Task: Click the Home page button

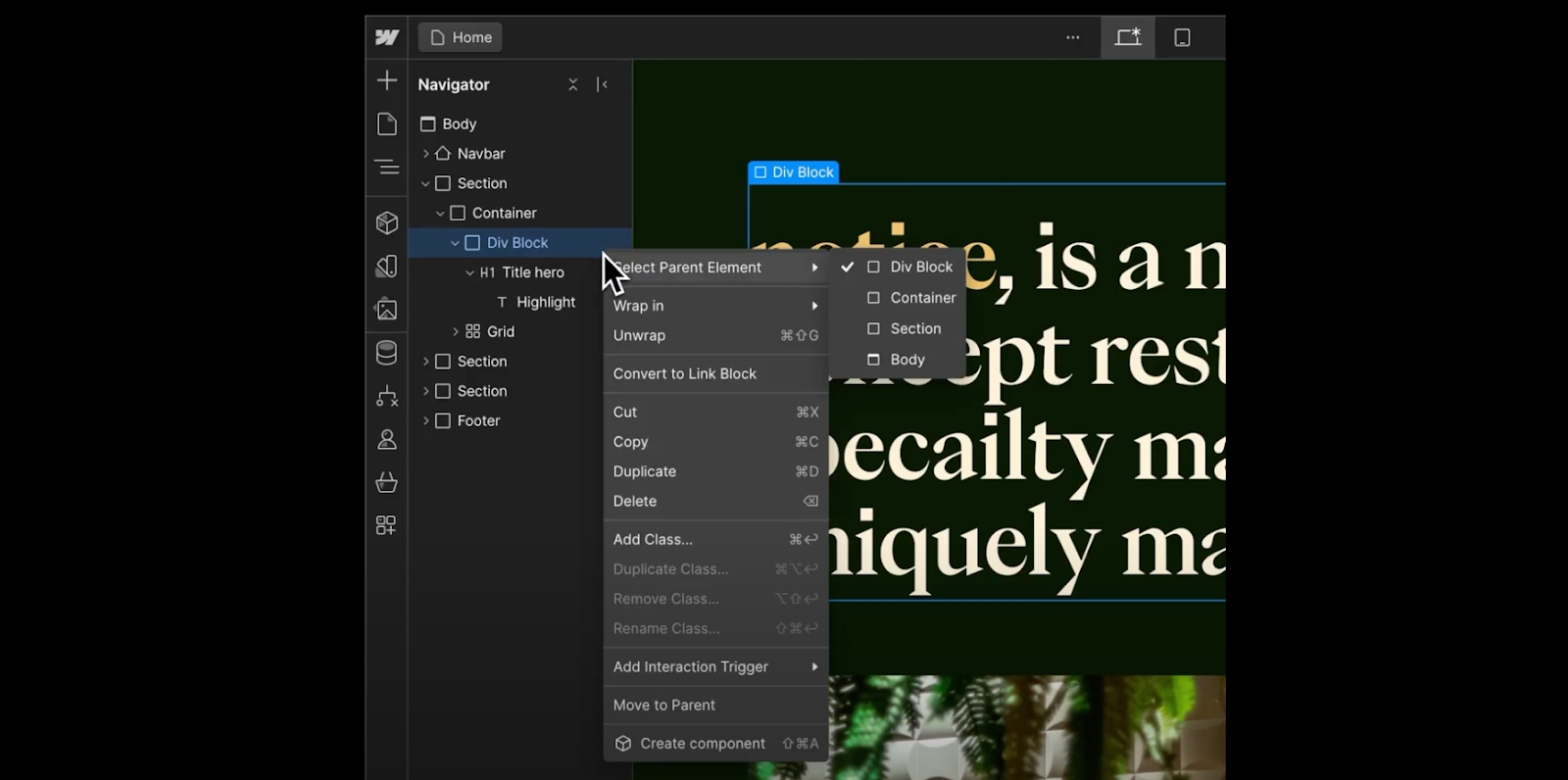Action: [x=461, y=37]
